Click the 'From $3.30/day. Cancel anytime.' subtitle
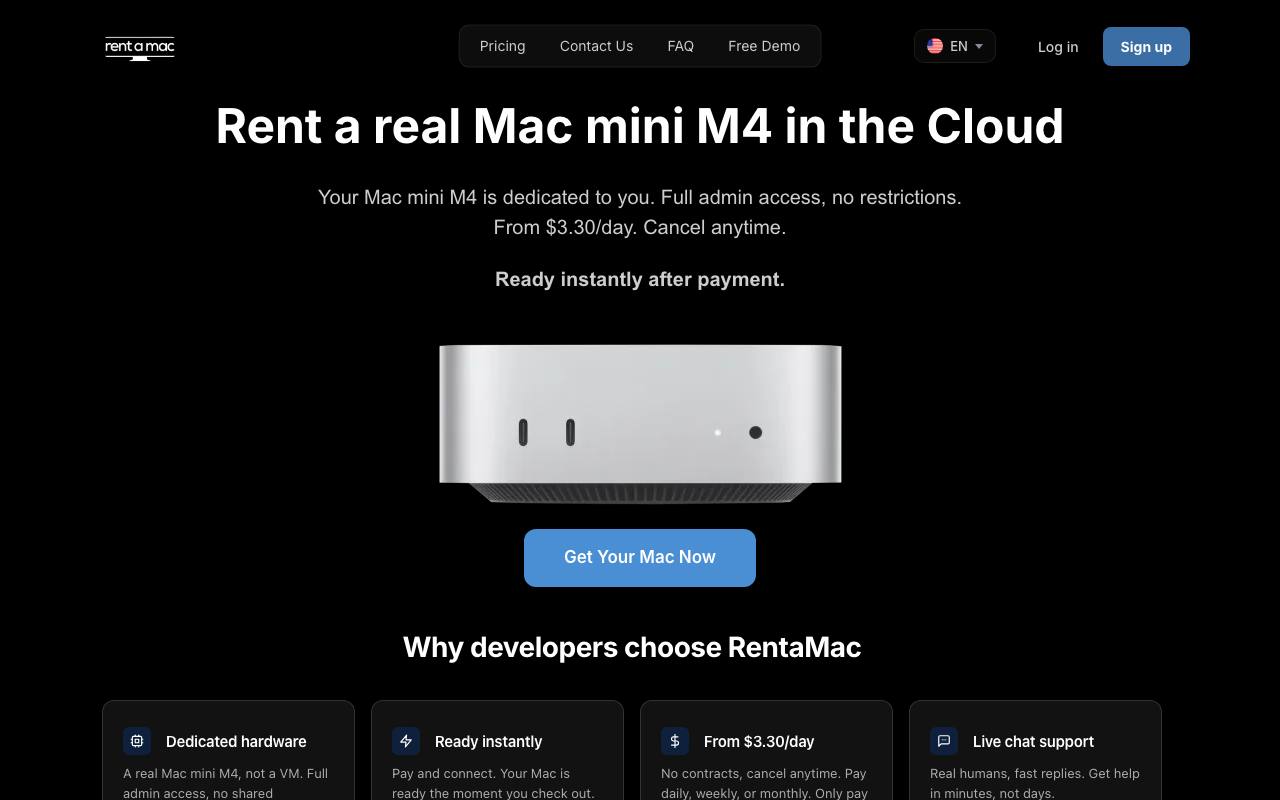This screenshot has width=1280, height=800. 640,228
